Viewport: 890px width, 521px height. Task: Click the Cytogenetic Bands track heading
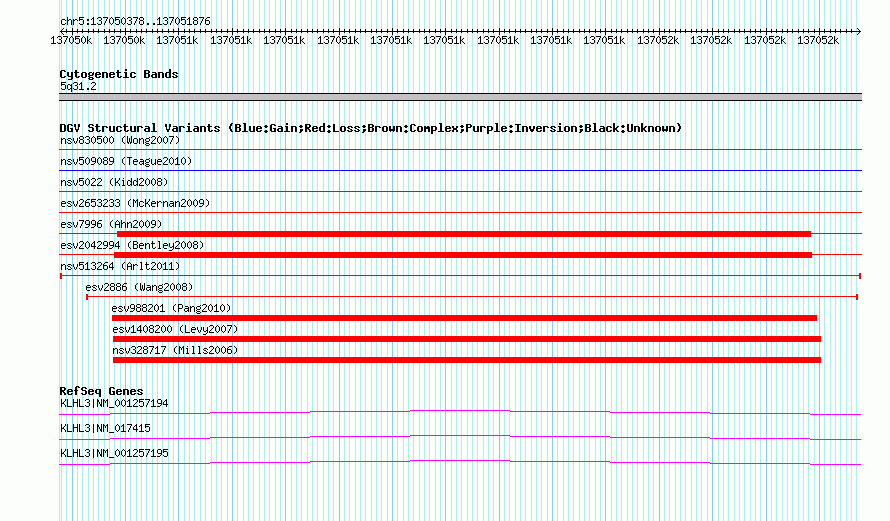[119, 74]
